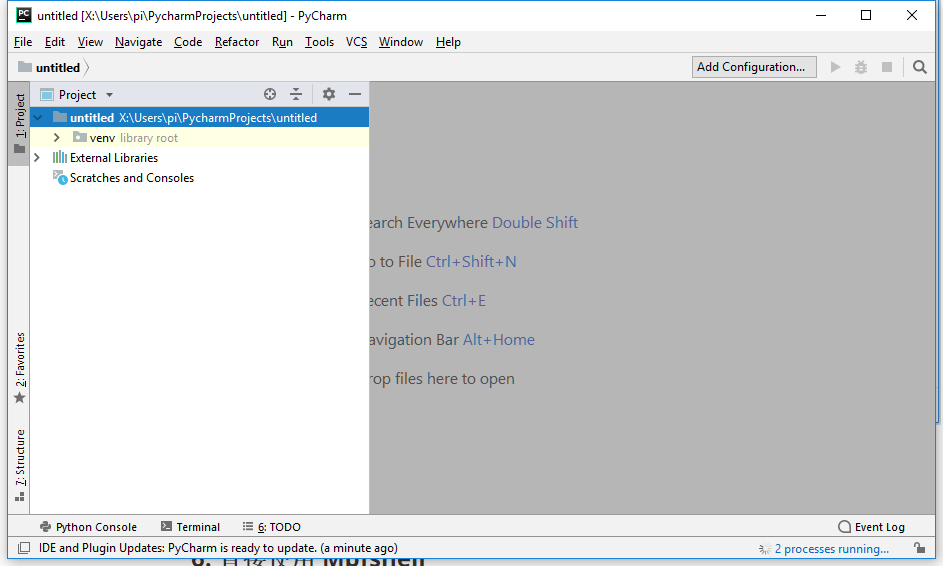943x566 pixels.
Task: Toggle the 2: Favorites side panel
Action: click(19, 367)
